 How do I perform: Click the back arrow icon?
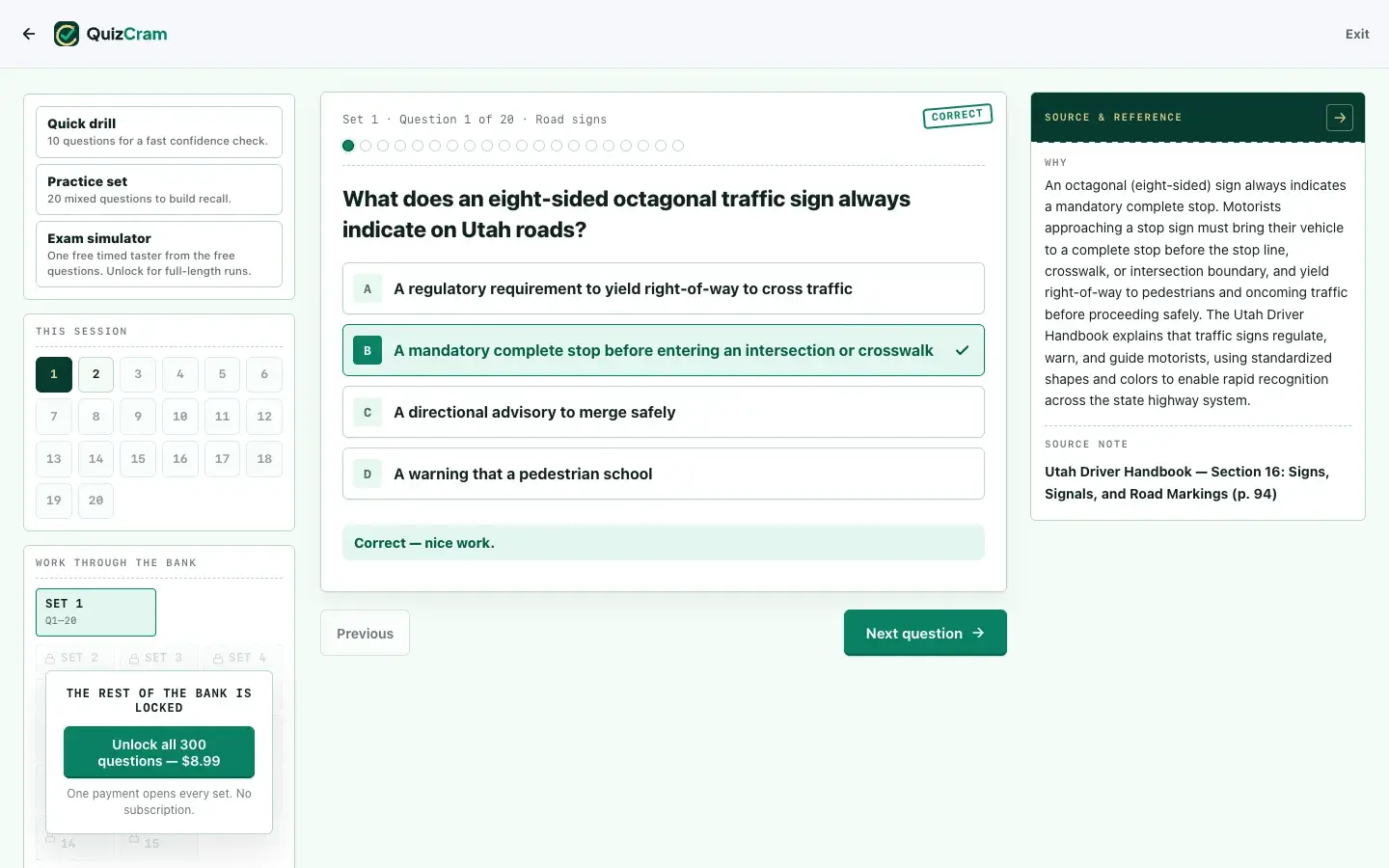[x=29, y=34]
